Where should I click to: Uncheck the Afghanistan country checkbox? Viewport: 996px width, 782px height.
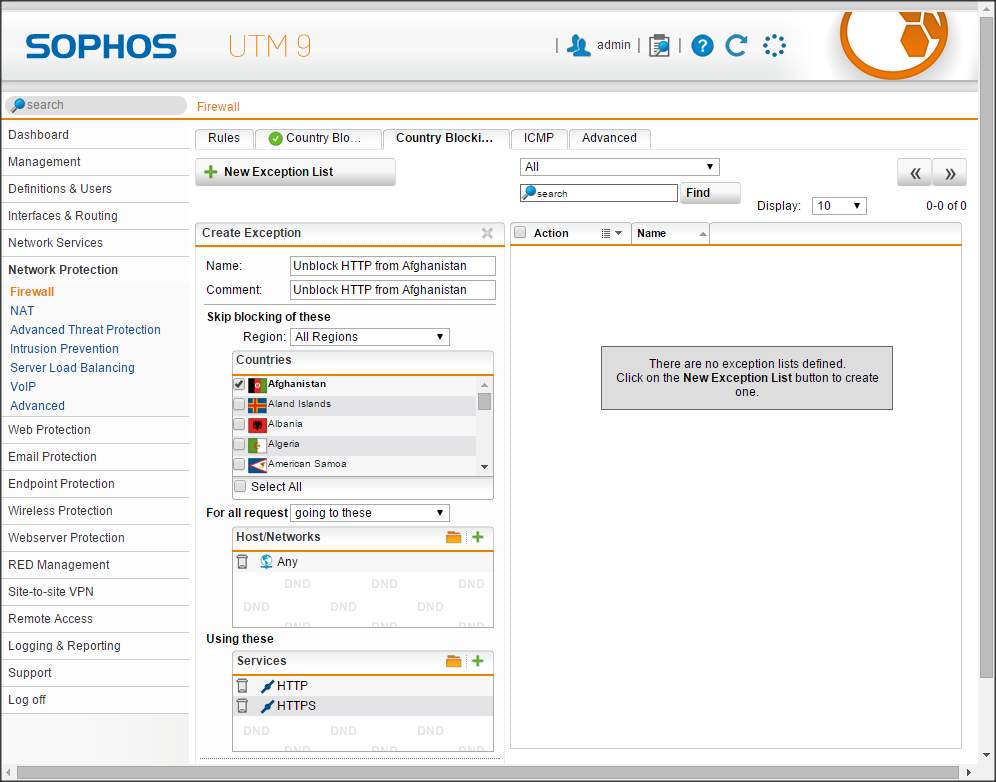tap(239, 384)
